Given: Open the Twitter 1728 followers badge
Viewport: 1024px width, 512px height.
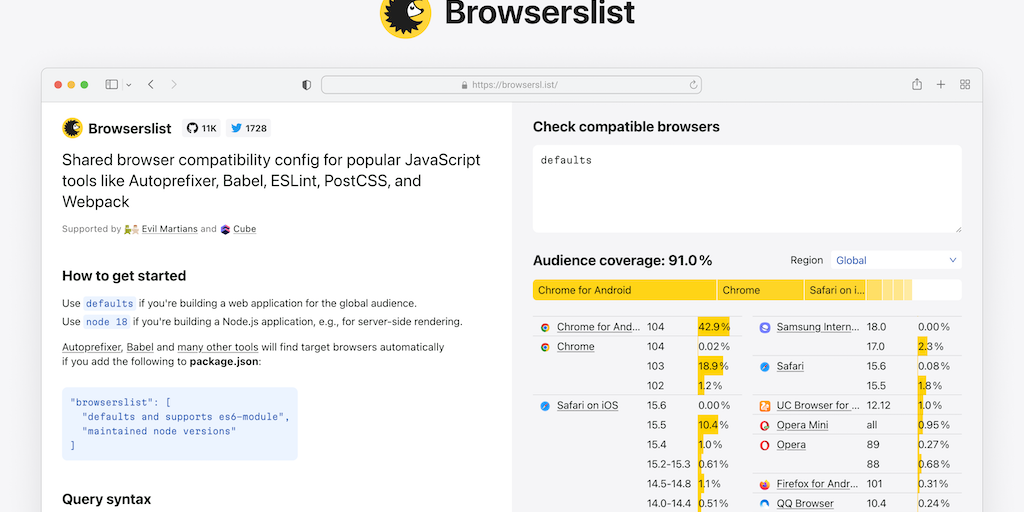Looking at the screenshot, I should (248, 128).
